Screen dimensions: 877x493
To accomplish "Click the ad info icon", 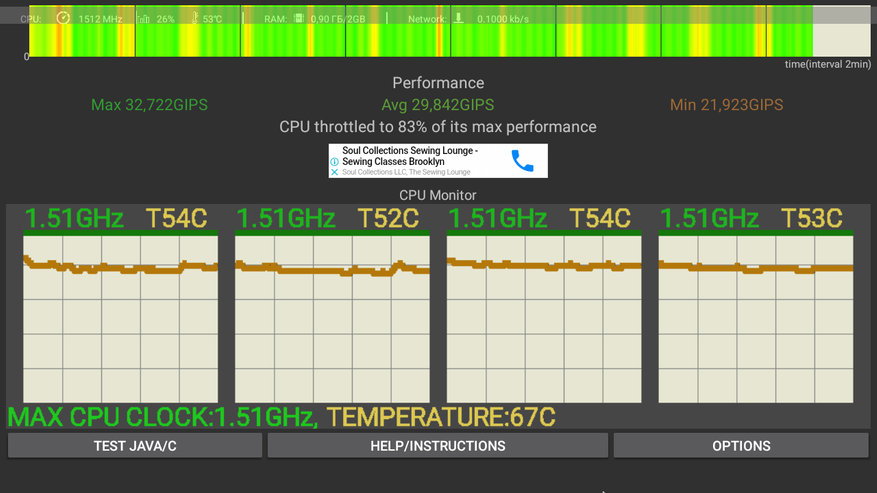I will coord(334,162).
